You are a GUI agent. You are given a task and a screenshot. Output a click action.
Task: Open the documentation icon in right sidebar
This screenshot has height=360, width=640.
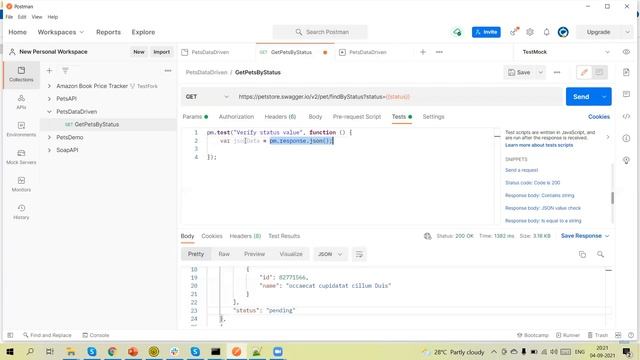pyautogui.click(x=626, y=72)
